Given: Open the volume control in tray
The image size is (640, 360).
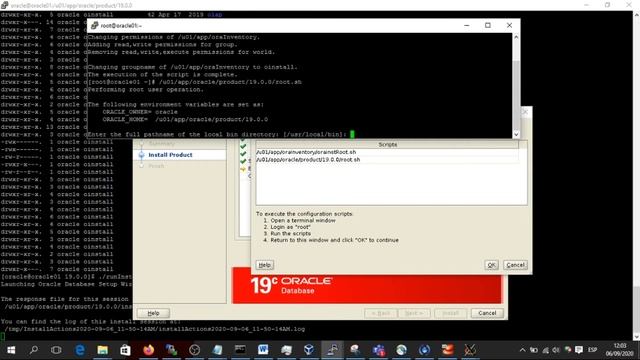Looking at the screenshot, I should pos(556,350).
